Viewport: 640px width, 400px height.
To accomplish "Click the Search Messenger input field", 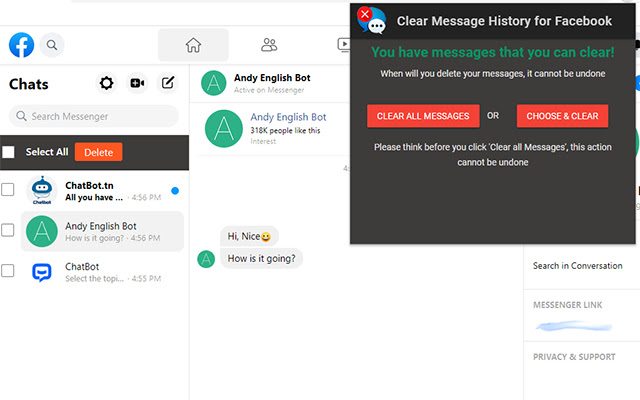I will pos(94,116).
